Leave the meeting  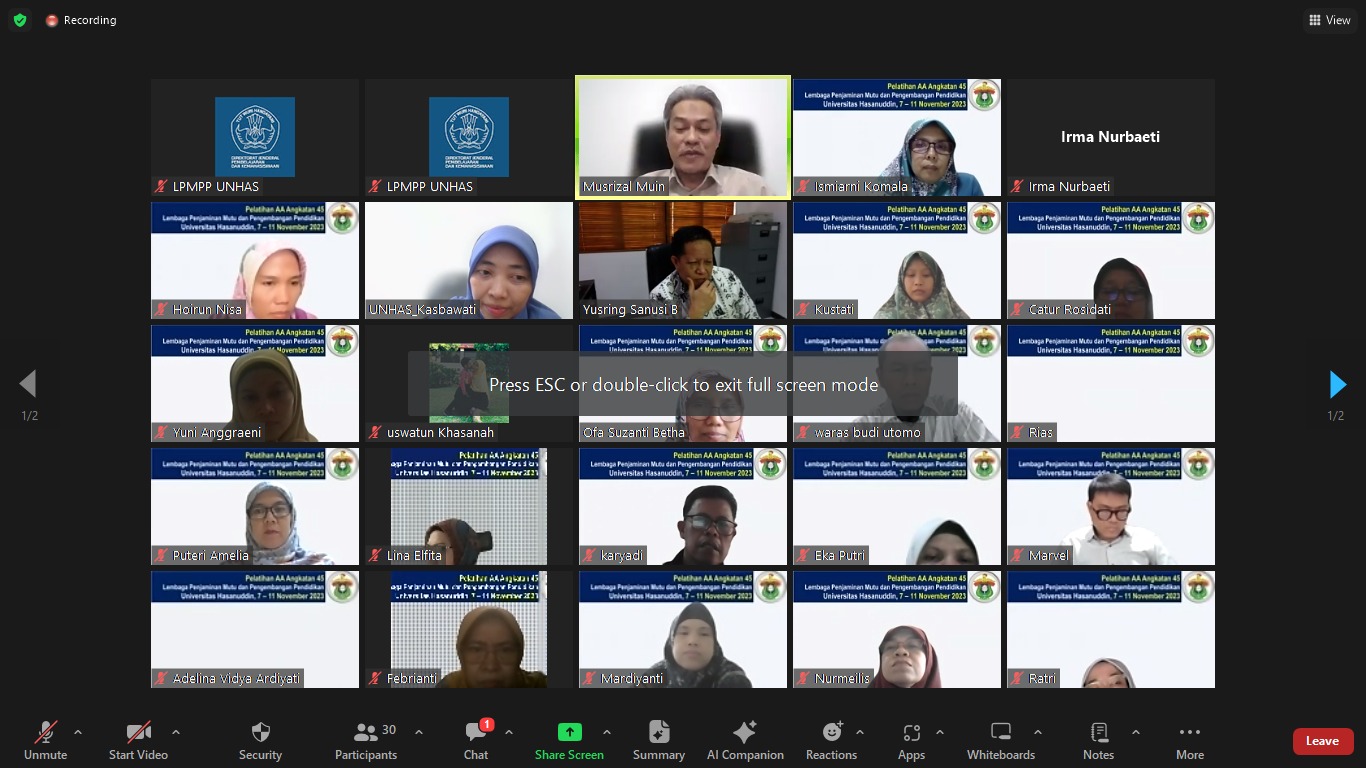(1322, 741)
